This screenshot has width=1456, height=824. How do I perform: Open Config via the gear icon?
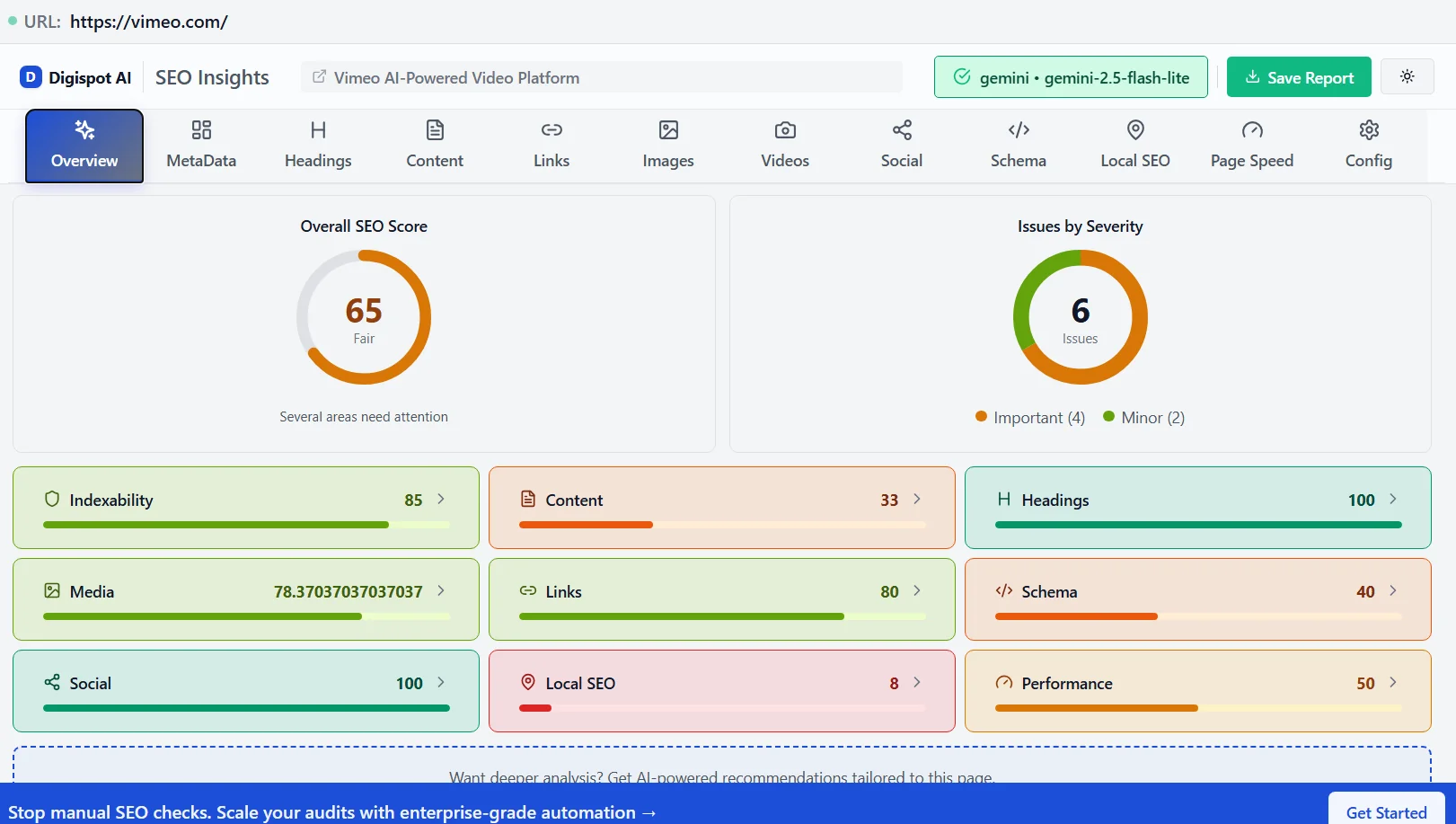(x=1368, y=130)
